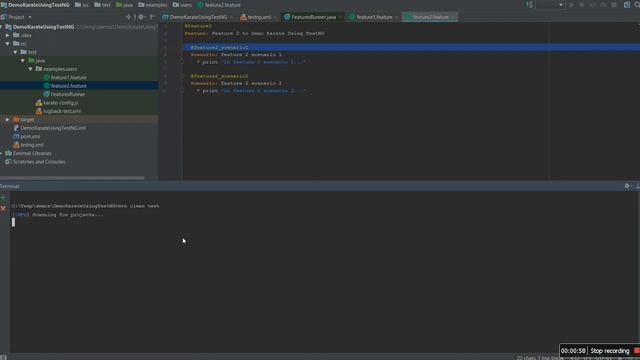The height and width of the screenshot is (360, 640).
Task: Add new terminal session with plus icon
Action: tap(3, 198)
